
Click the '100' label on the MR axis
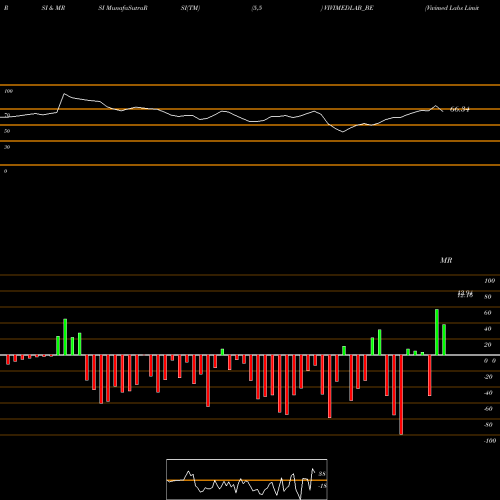tap(489, 281)
